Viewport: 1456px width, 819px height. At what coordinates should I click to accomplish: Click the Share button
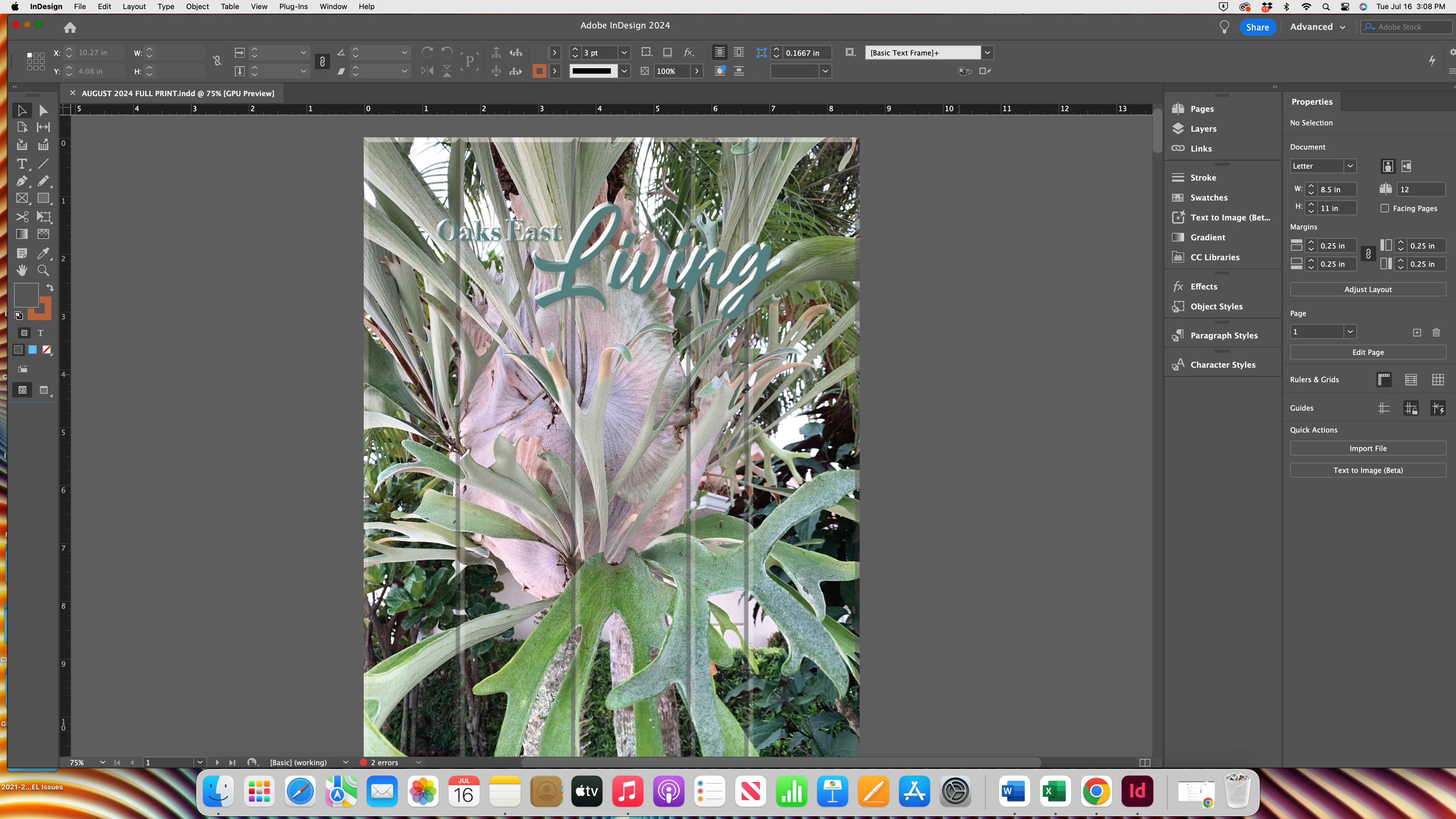coord(1258,27)
